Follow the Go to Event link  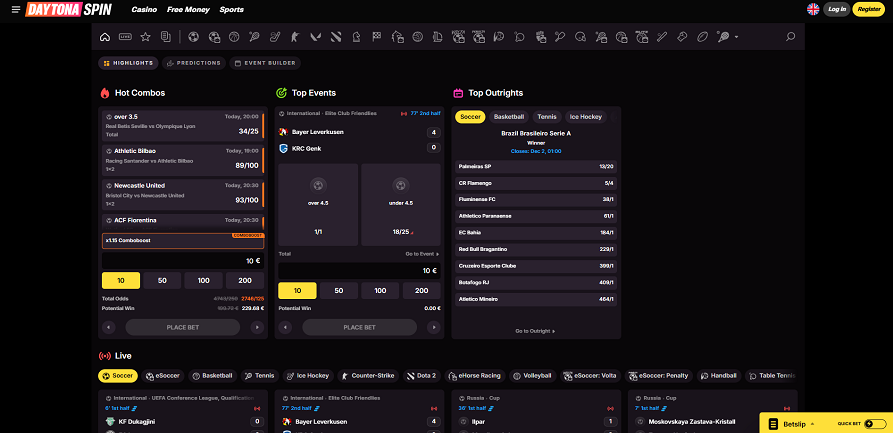pyautogui.click(x=422, y=254)
